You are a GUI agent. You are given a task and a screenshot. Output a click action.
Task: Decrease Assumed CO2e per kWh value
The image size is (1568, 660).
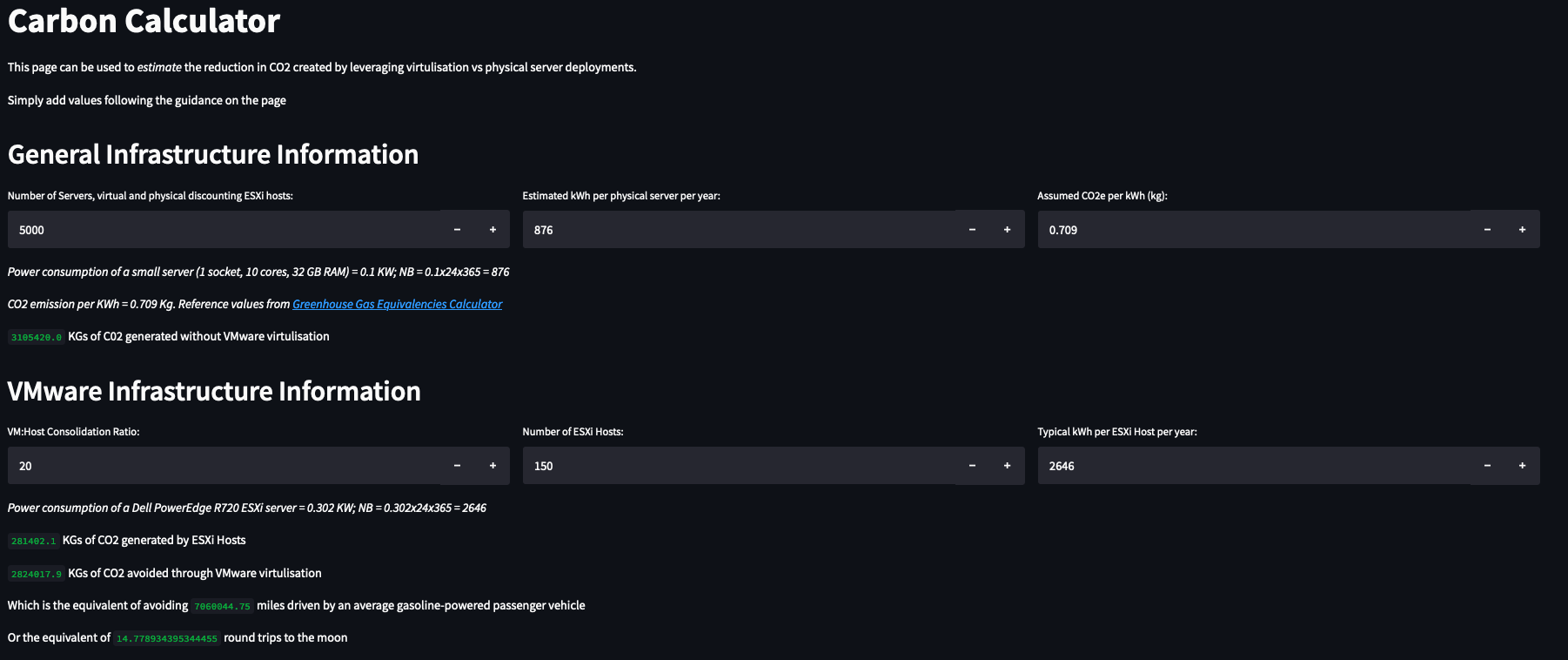1487,230
